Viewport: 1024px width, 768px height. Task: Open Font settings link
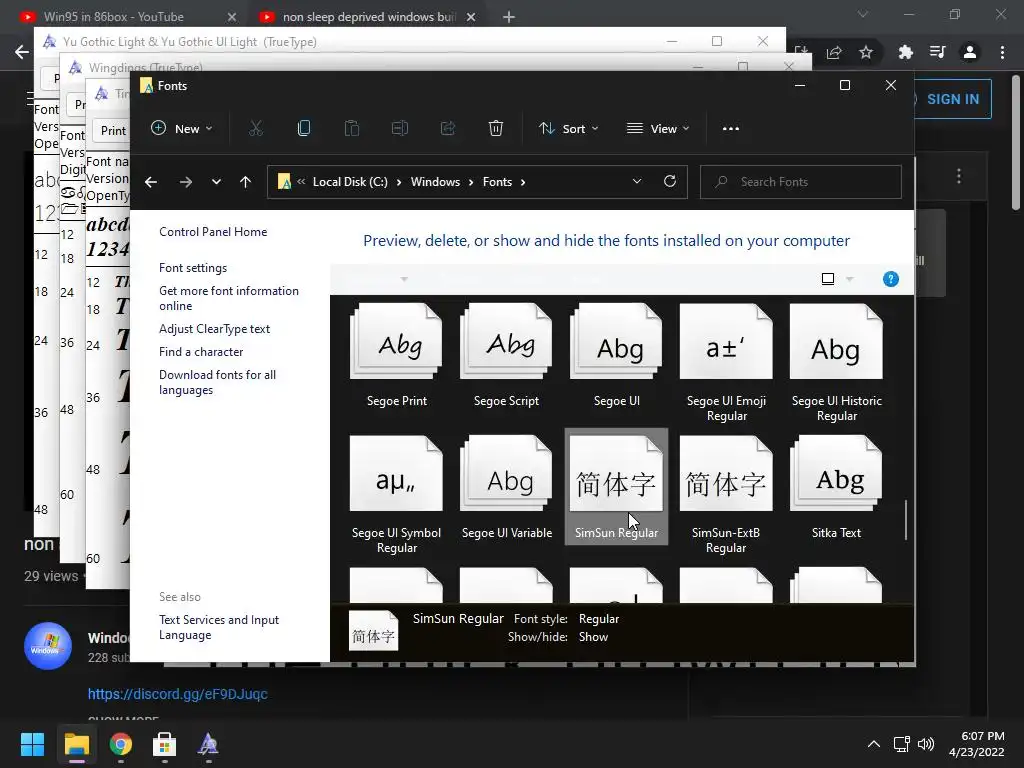coord(193,268)
